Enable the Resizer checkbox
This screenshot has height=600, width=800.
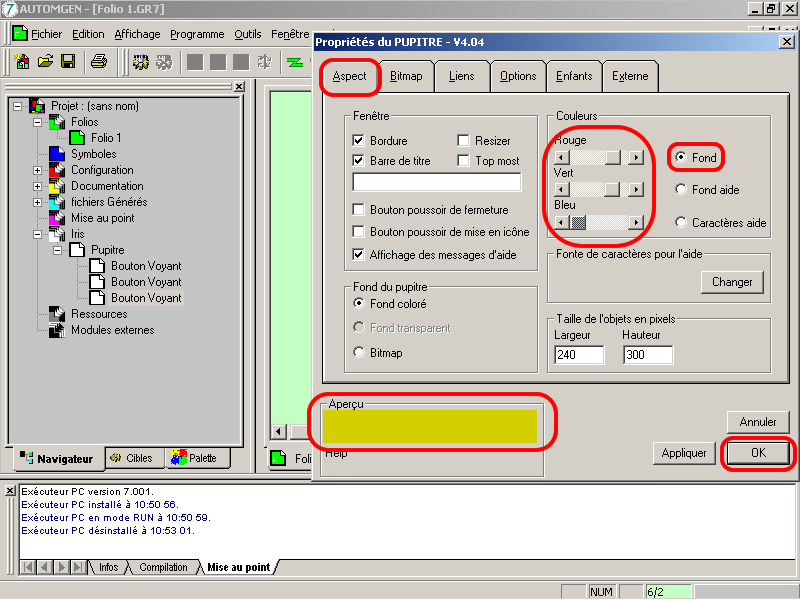(x=464, y=141)
